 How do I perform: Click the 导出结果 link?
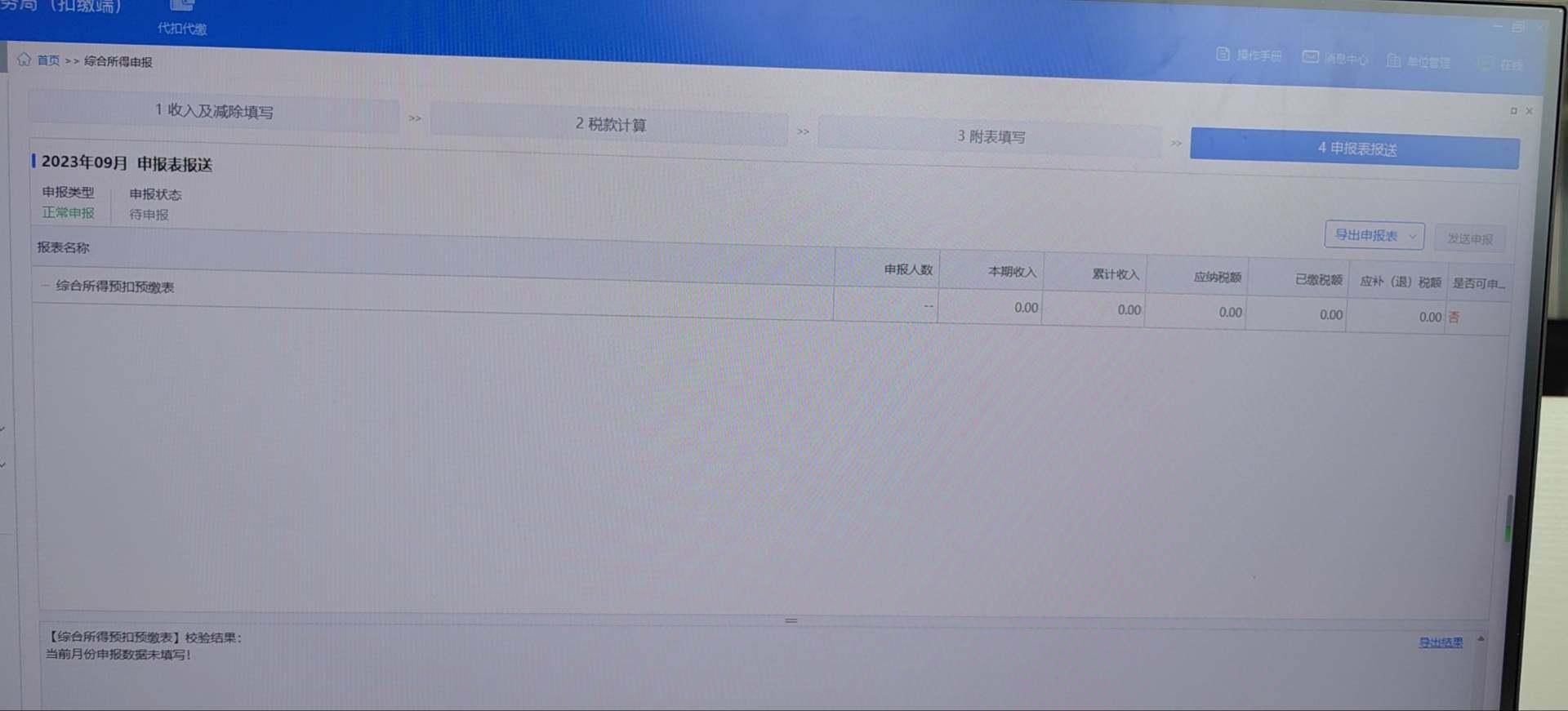pos(1440,642)
